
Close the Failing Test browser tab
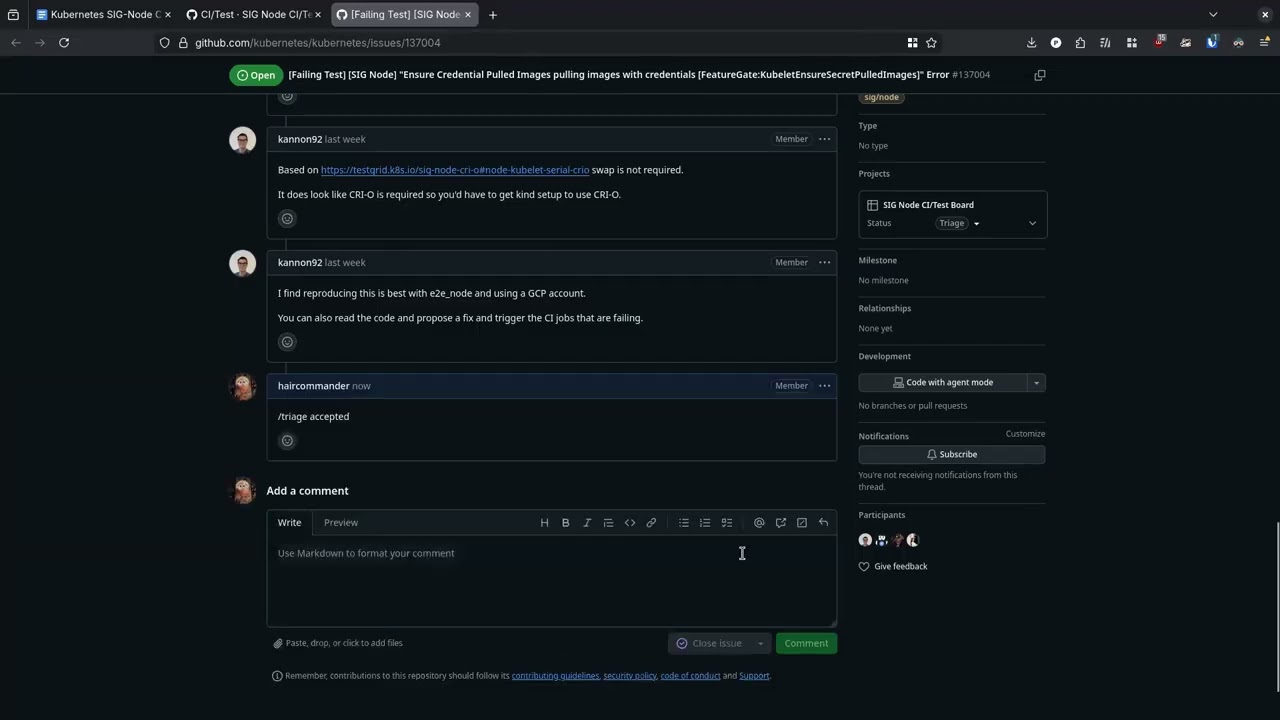[x=469, y=15]
